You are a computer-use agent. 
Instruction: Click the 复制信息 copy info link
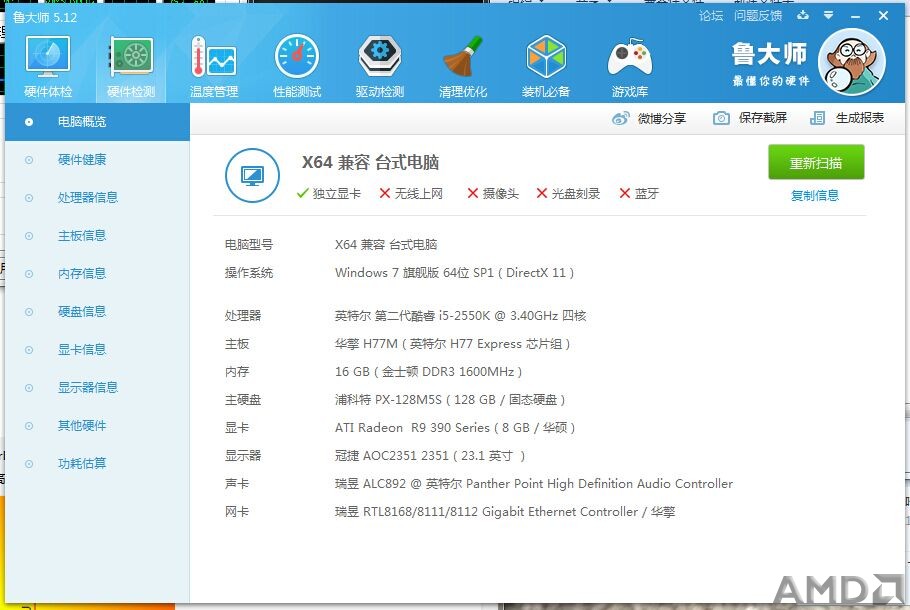(815, 196)
